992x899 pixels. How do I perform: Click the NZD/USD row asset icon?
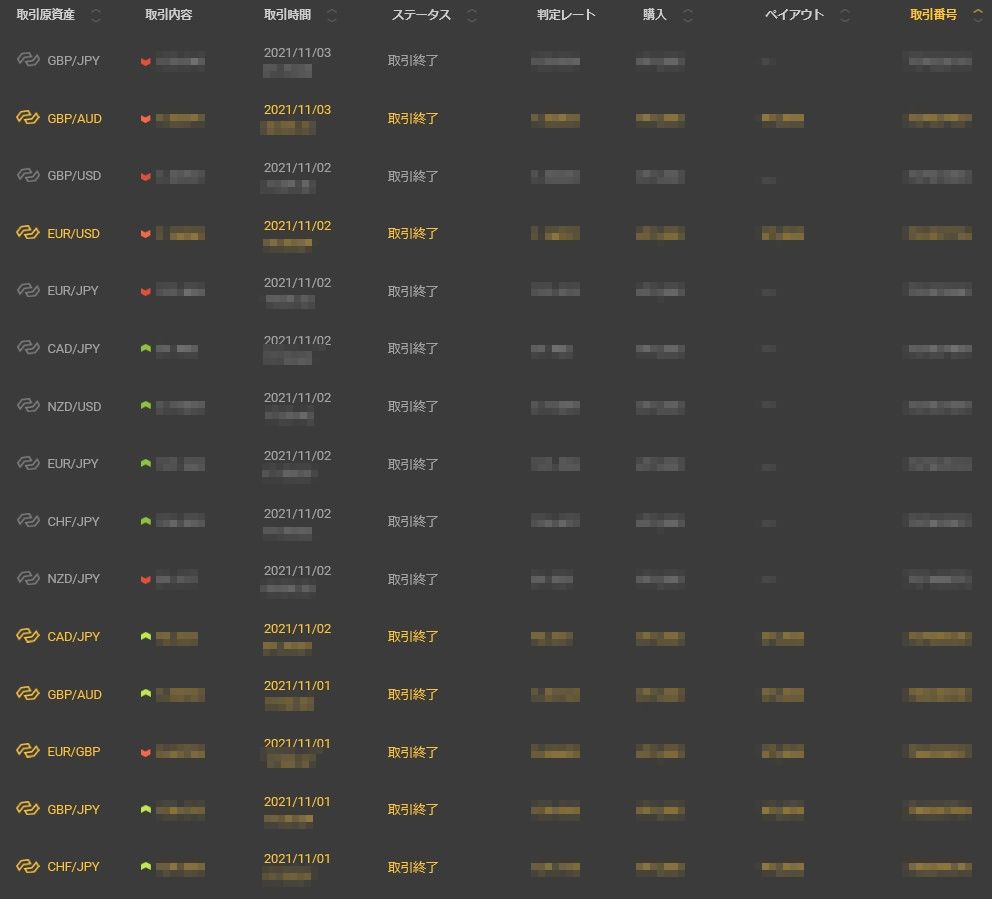pos(28,406)
